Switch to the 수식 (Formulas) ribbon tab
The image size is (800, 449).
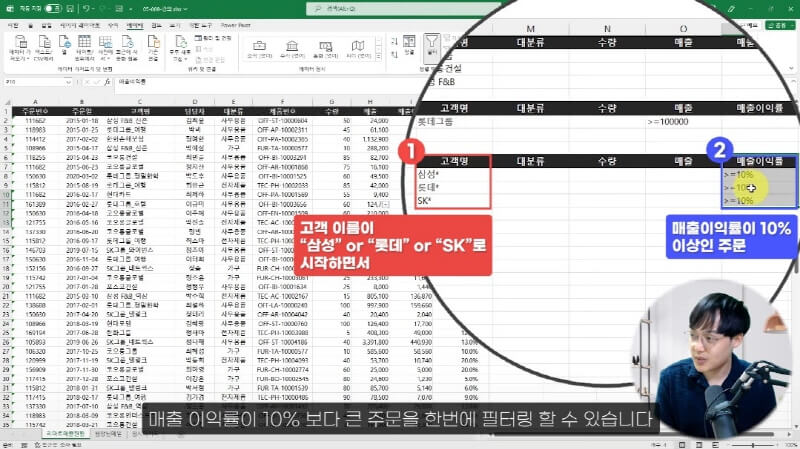pos(113,25)
